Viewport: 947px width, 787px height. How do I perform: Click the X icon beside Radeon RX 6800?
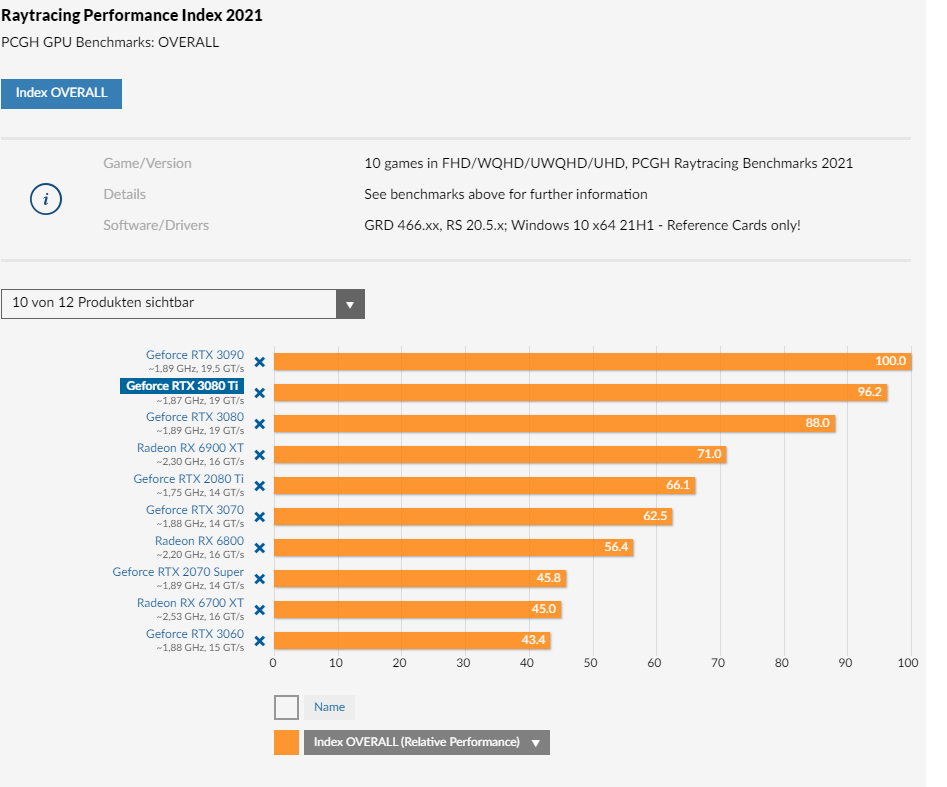tap(260, 548)
